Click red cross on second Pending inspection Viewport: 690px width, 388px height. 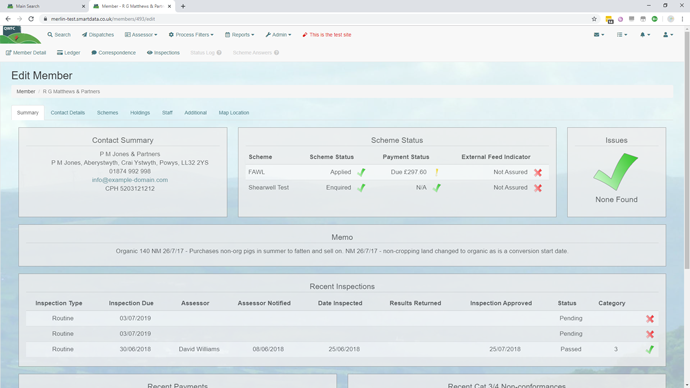pyautogui.click(x=650, y=334)
